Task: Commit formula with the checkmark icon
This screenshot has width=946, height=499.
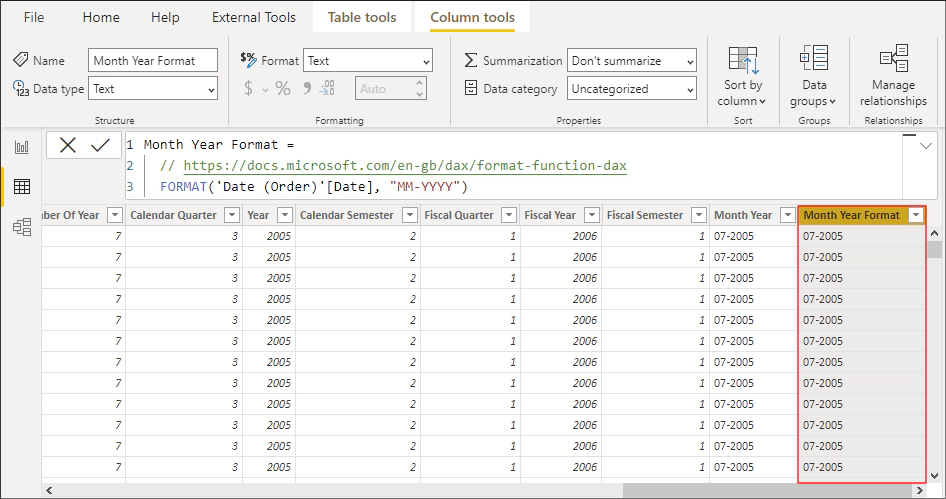Action: pyautogui.click(x=100, y=145)
